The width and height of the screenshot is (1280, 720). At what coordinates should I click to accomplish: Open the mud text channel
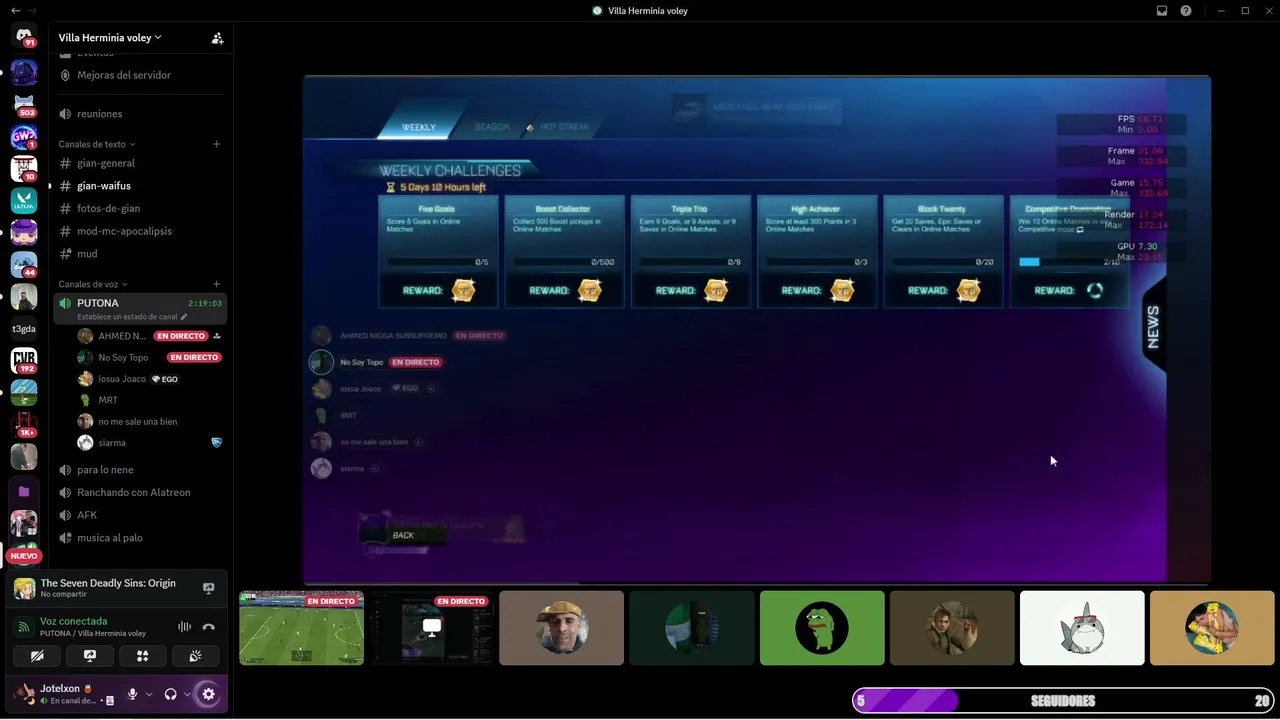point(140,254)
